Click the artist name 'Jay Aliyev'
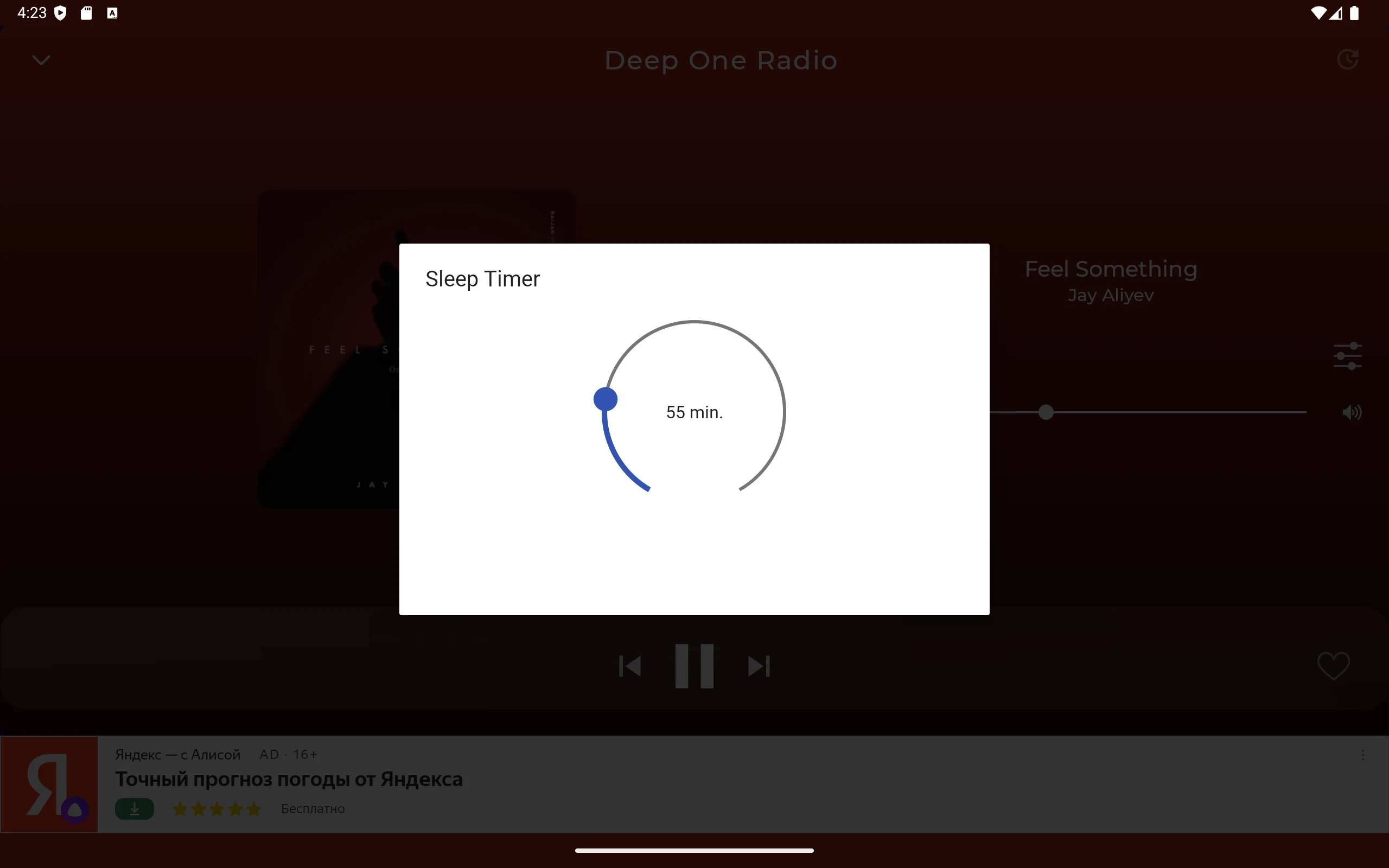The height and width of the screenshot is (868, 1389). [1111, 295]
